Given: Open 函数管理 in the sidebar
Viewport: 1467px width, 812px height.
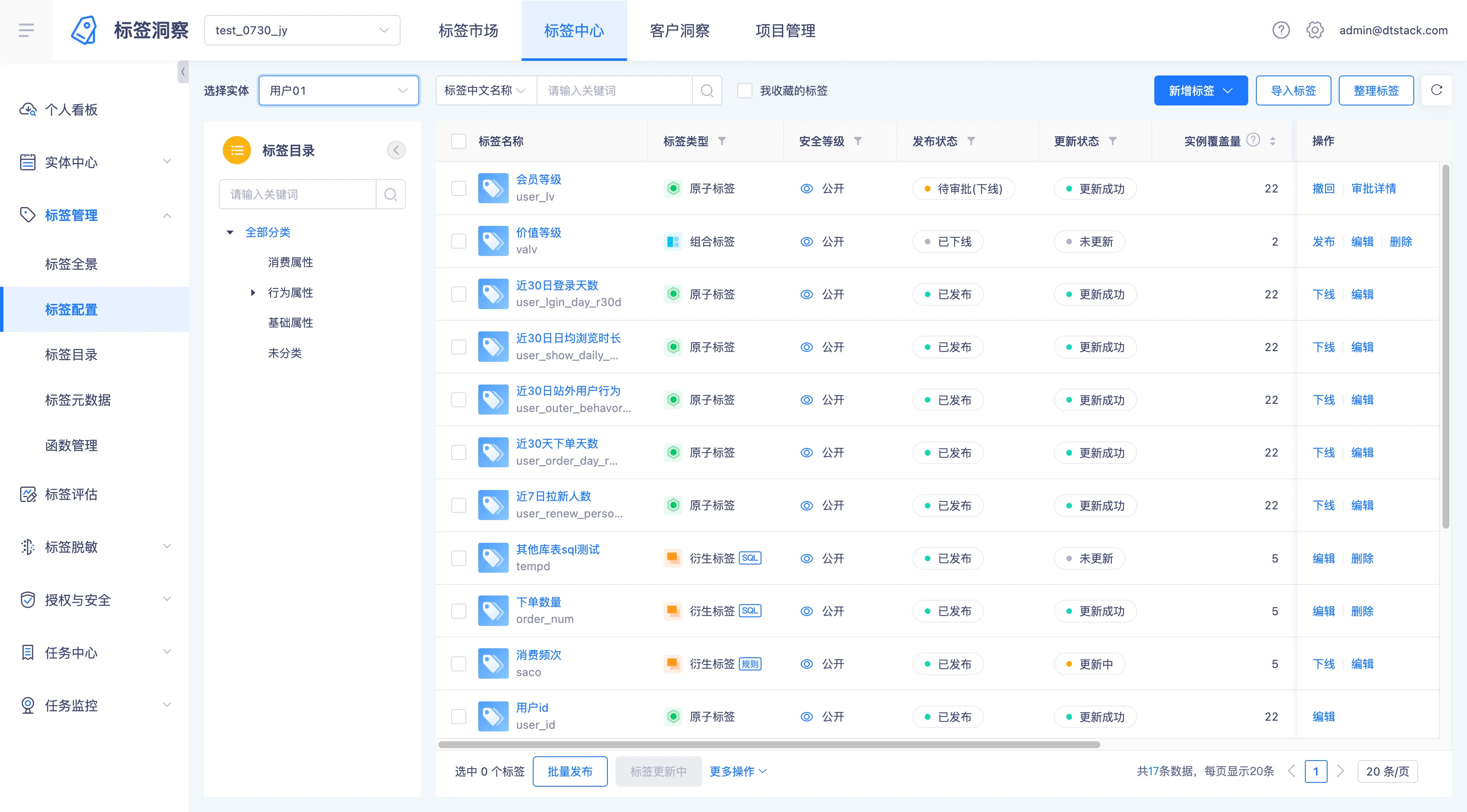Looking at the screenshot, I should coord(71,445).
